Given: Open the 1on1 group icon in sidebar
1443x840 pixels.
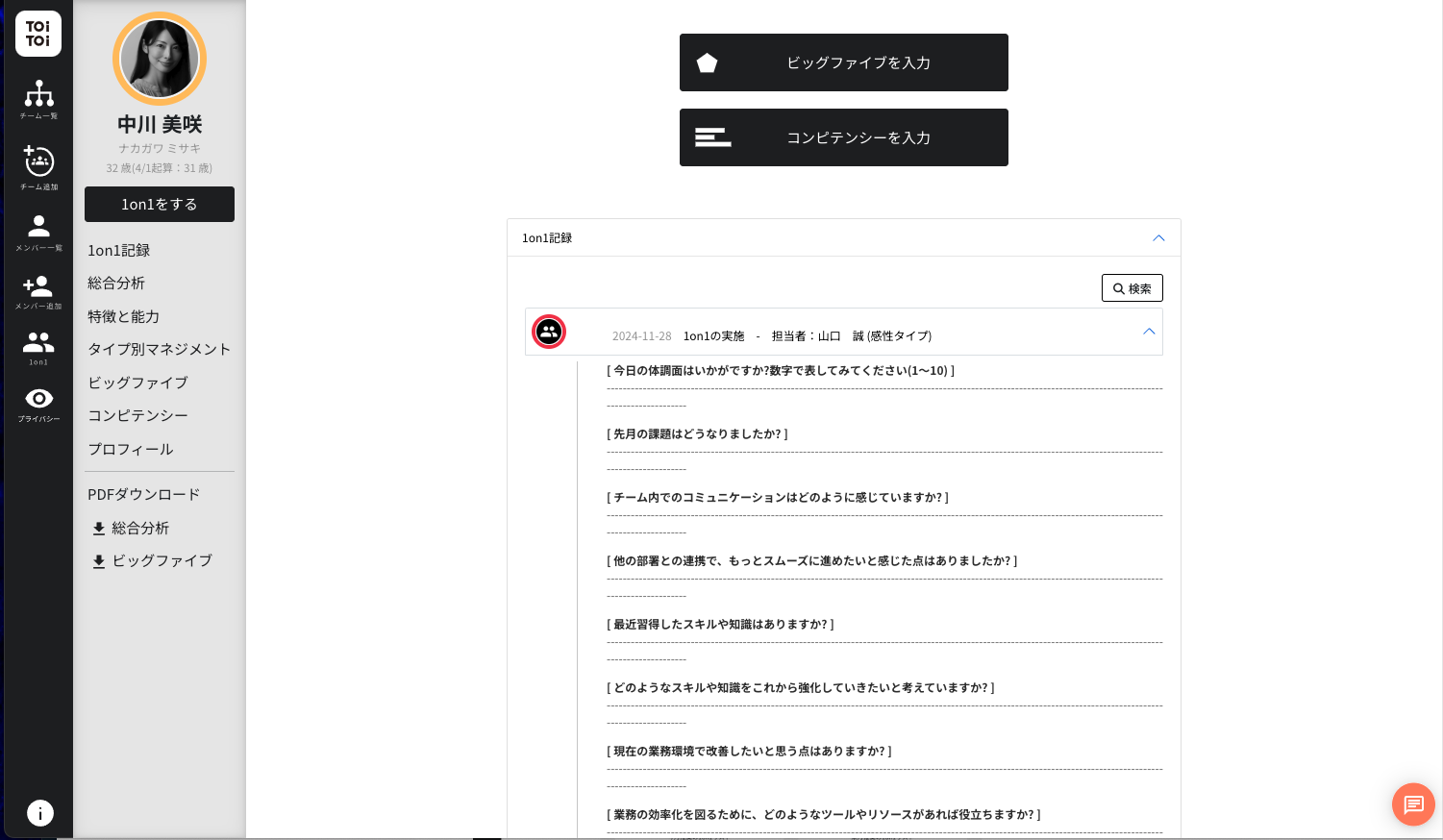Looking at the screenshot, I should (38, 347).
